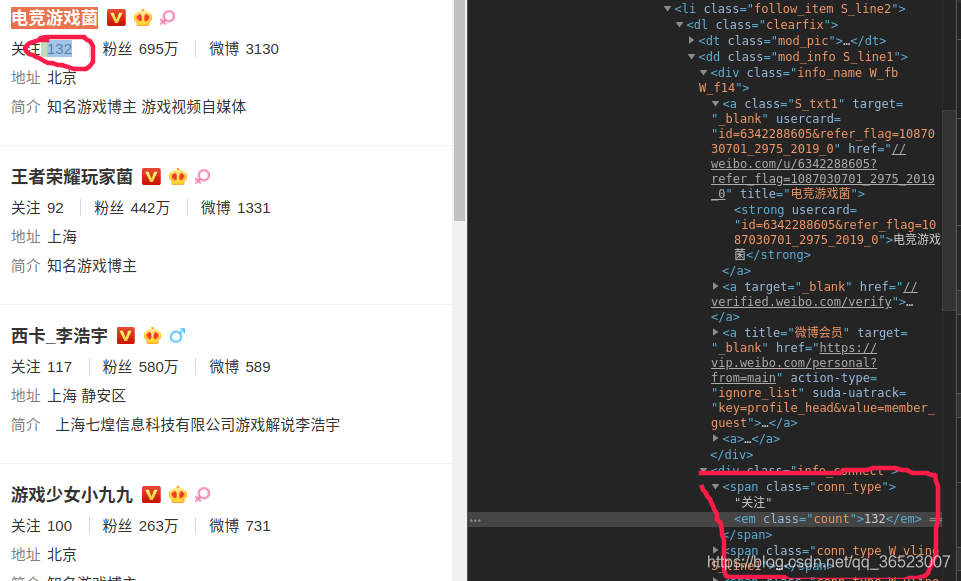Click the address 上海 under 王者荣耀玩家菌
The image size is (961, 581).
click(x=62, y=237)
